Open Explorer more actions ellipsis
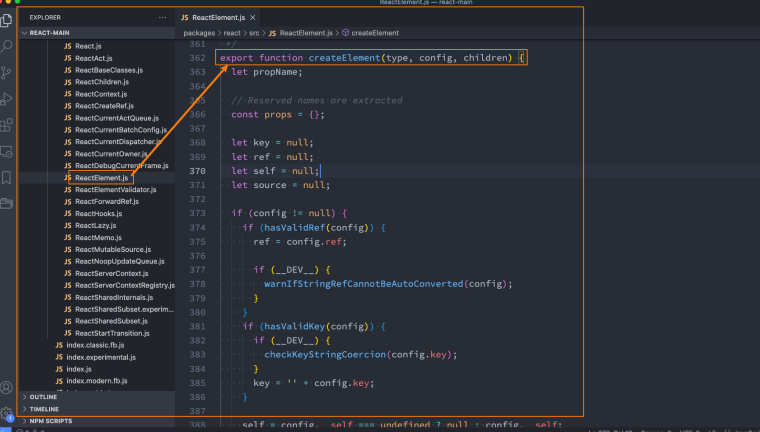 pos(162,17)
